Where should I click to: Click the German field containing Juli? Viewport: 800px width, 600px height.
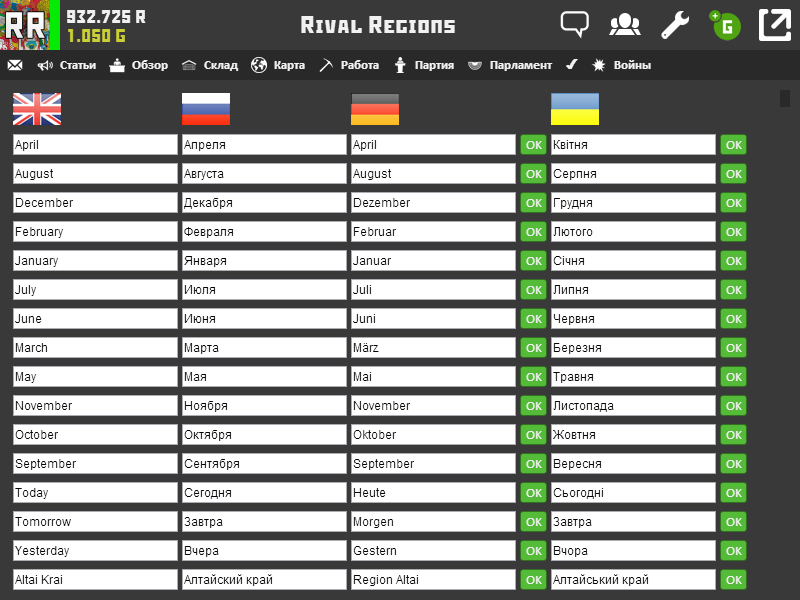(x=434, y=290)
